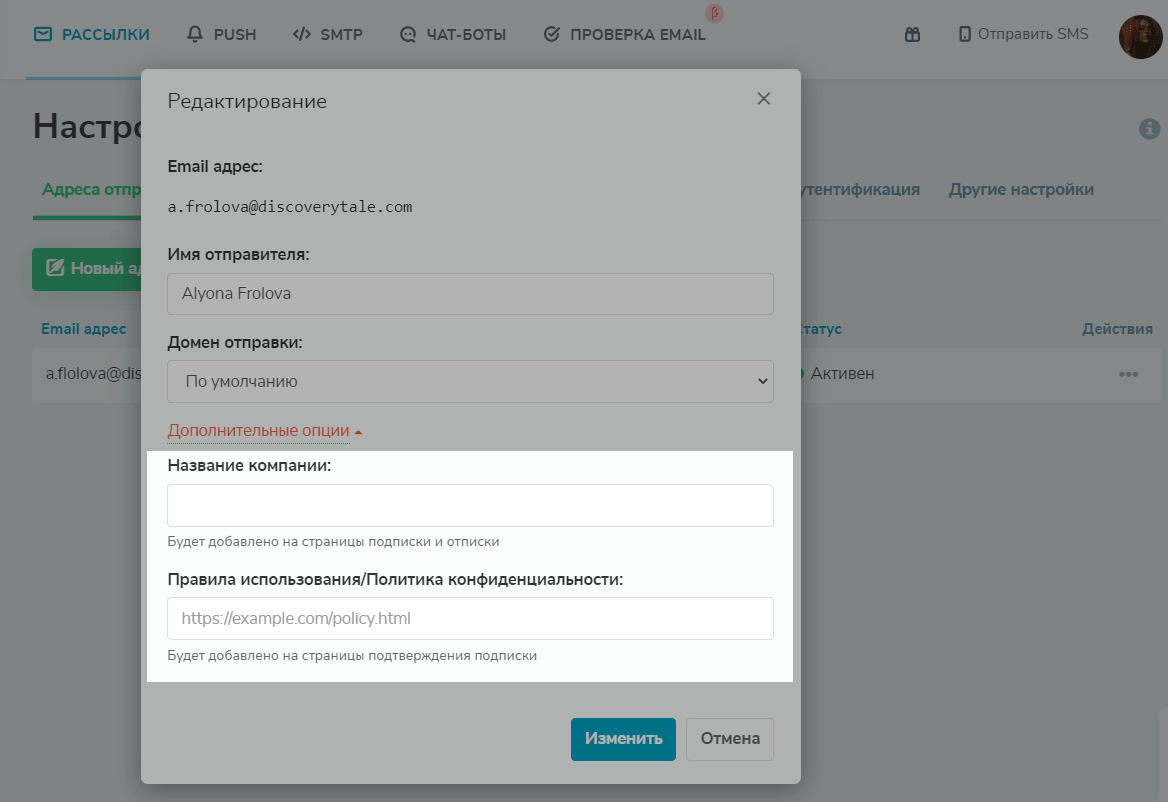Screen dimensions: 1168x802
Task: Click the gift icon in the header
Action: click(912, 35)
